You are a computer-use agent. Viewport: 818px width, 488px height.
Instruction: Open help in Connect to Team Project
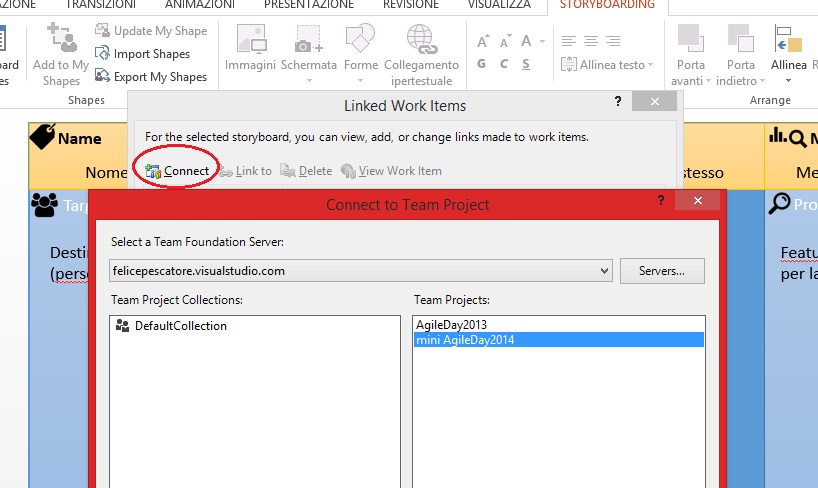point(661,200)
